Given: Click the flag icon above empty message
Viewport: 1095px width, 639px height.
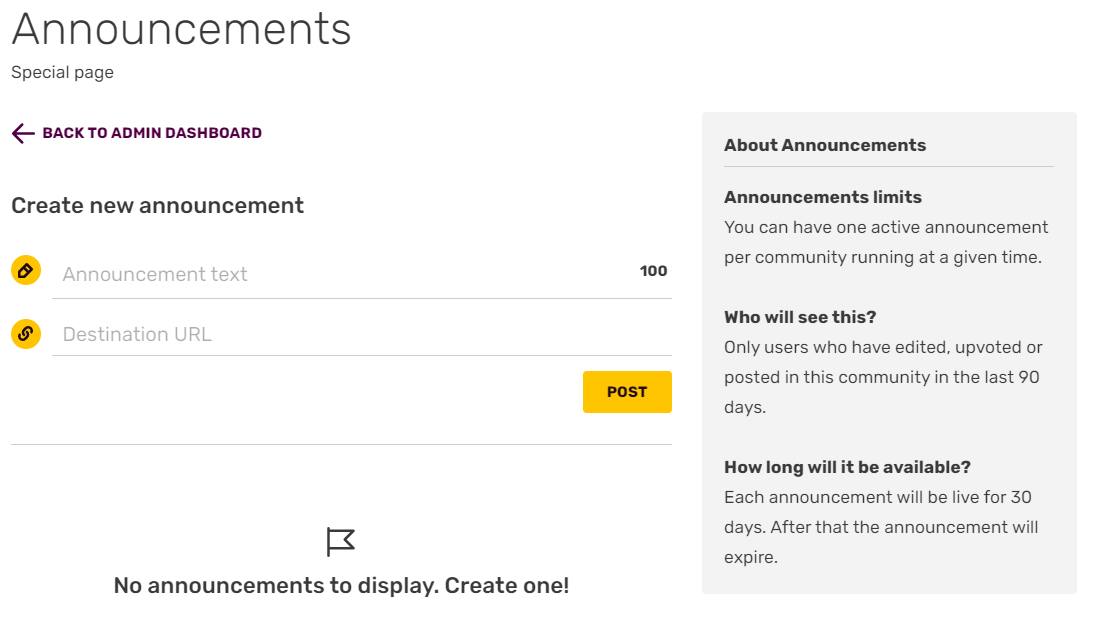Looking at the screenshot, I should click(x=341, y=542).
